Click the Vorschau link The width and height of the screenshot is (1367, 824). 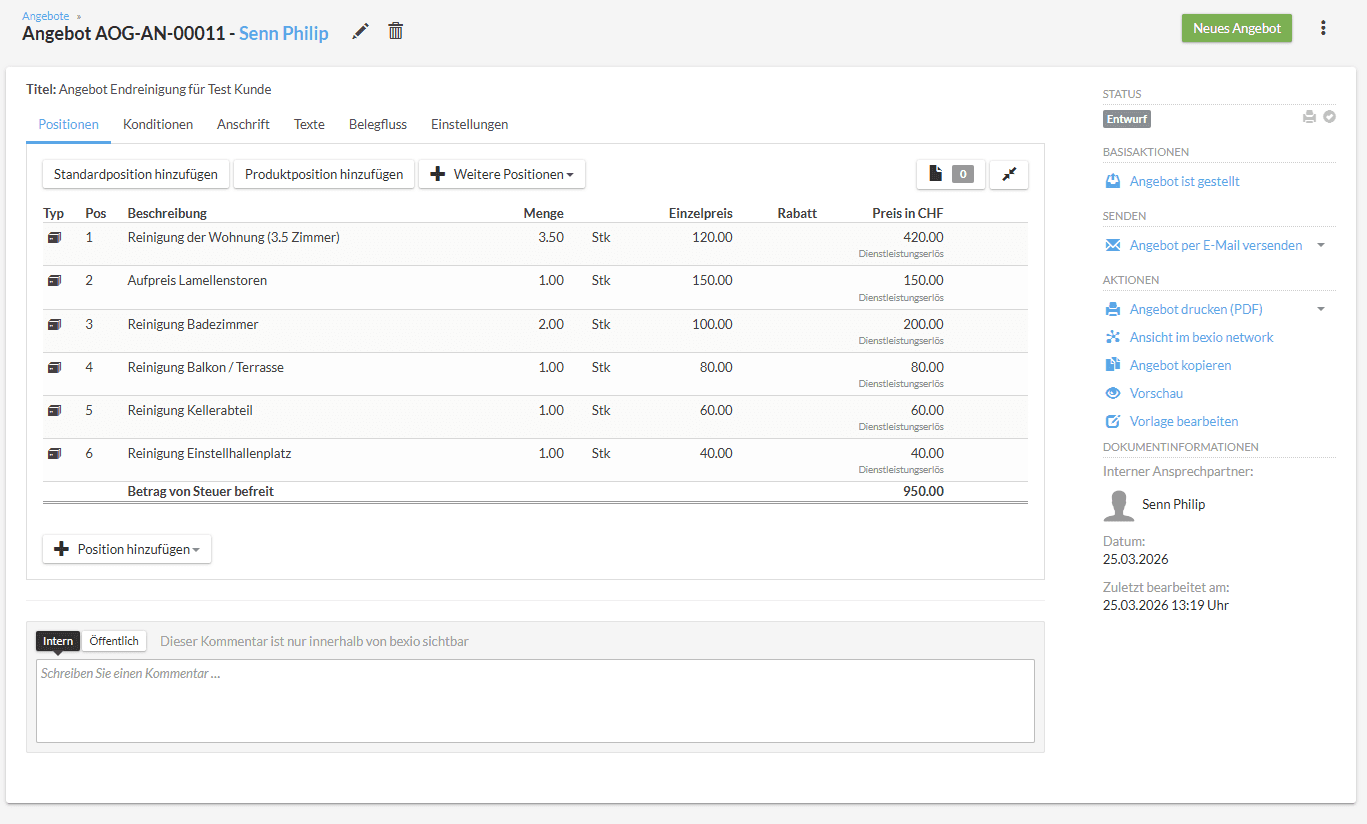1156,393
